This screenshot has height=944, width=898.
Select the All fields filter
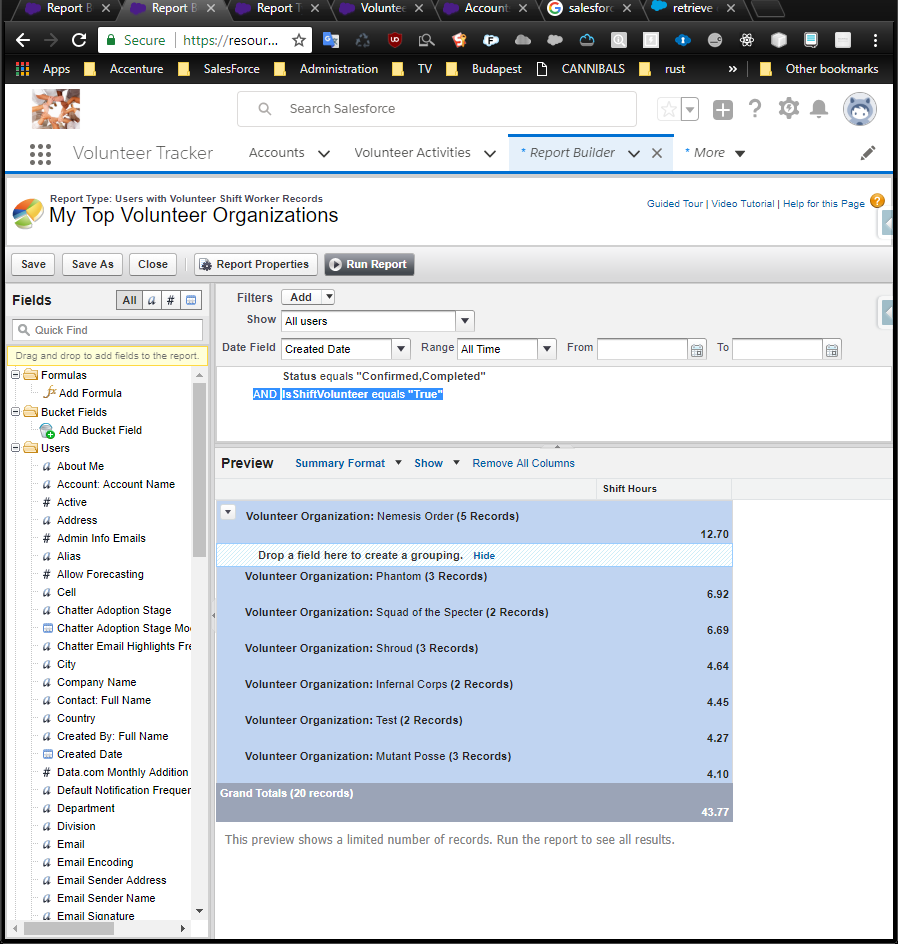pyautogui.click(x=129, y=300)
